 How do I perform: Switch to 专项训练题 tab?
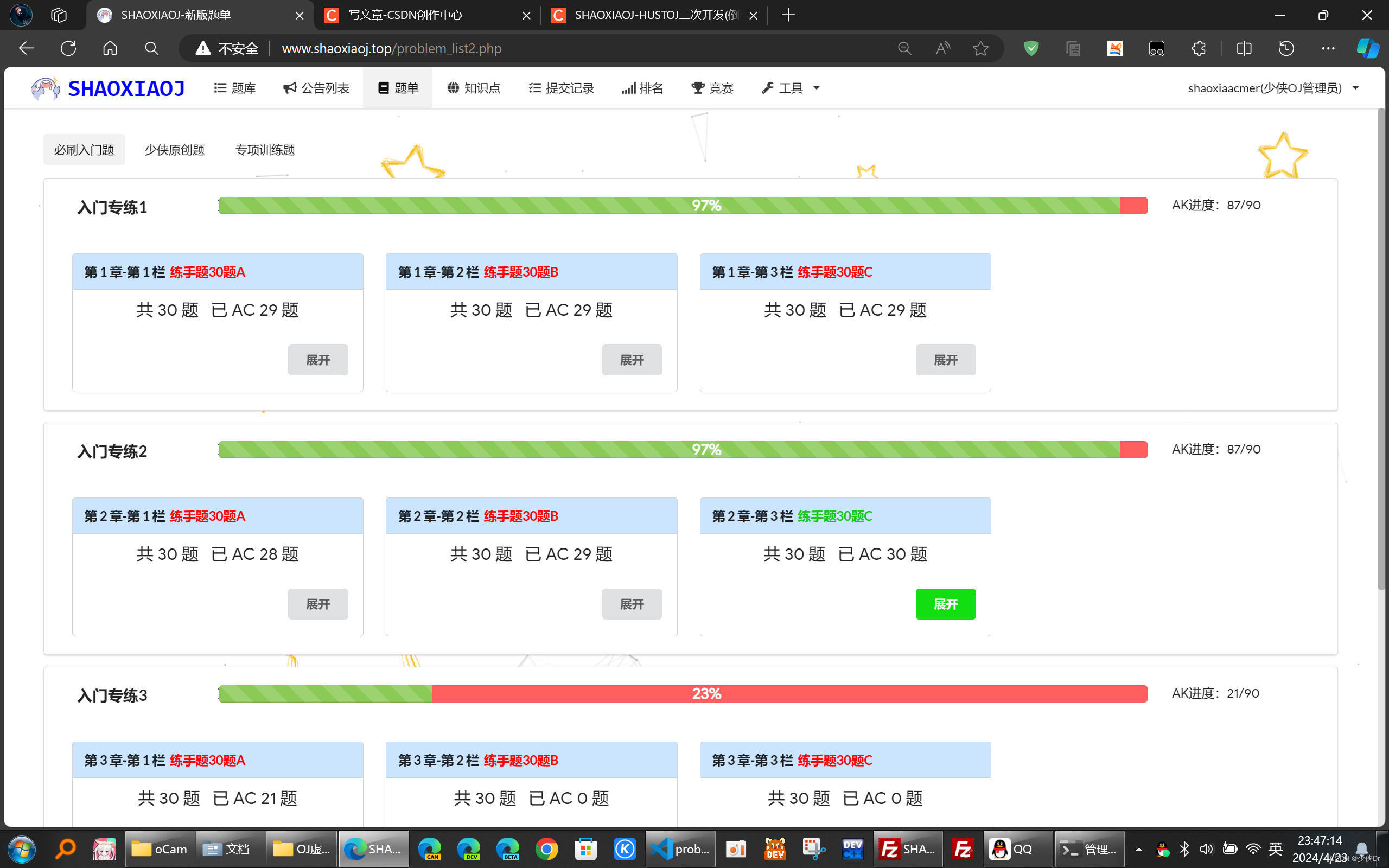[265, 150]
